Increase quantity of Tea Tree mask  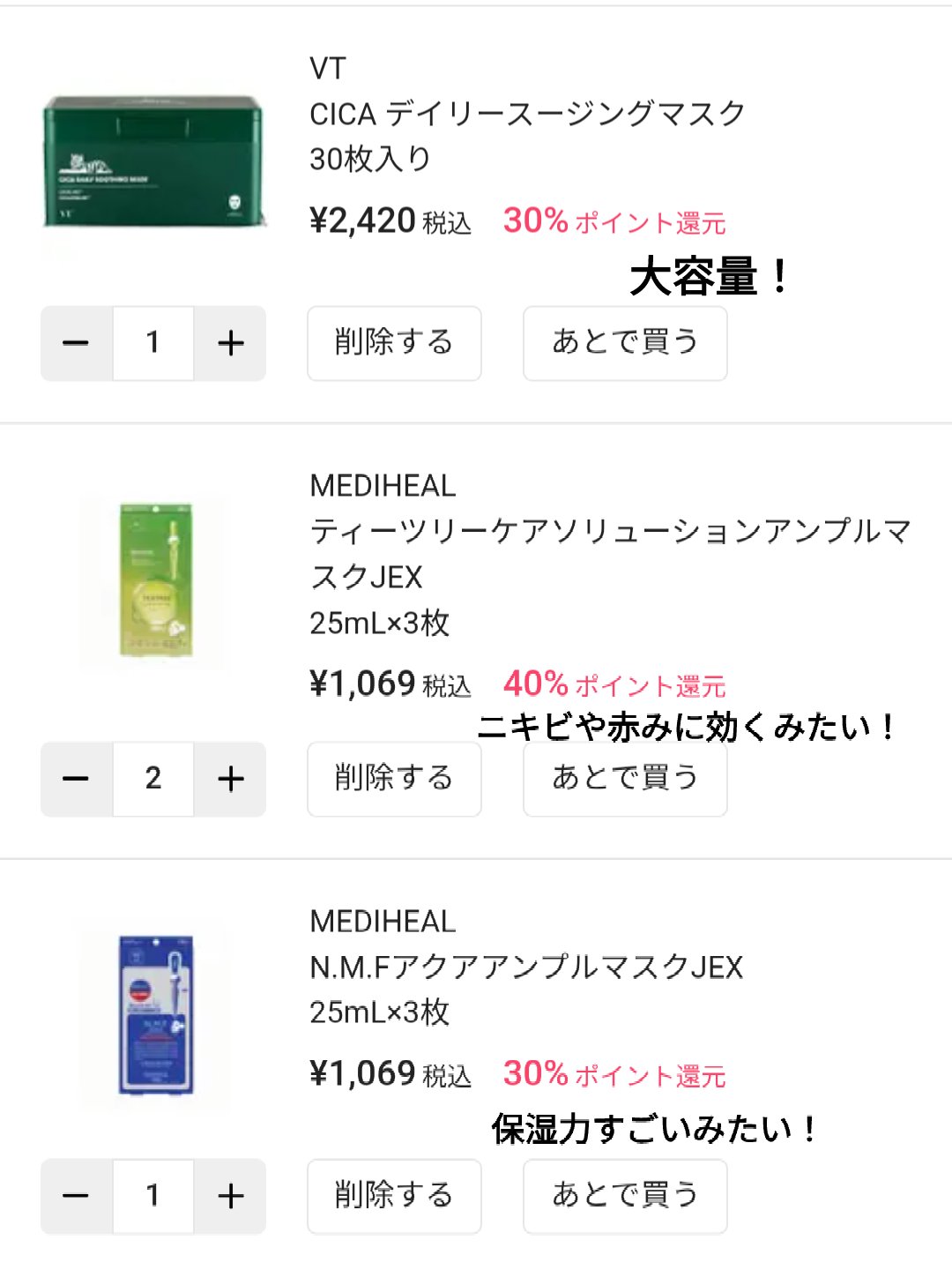coord(230,779)
